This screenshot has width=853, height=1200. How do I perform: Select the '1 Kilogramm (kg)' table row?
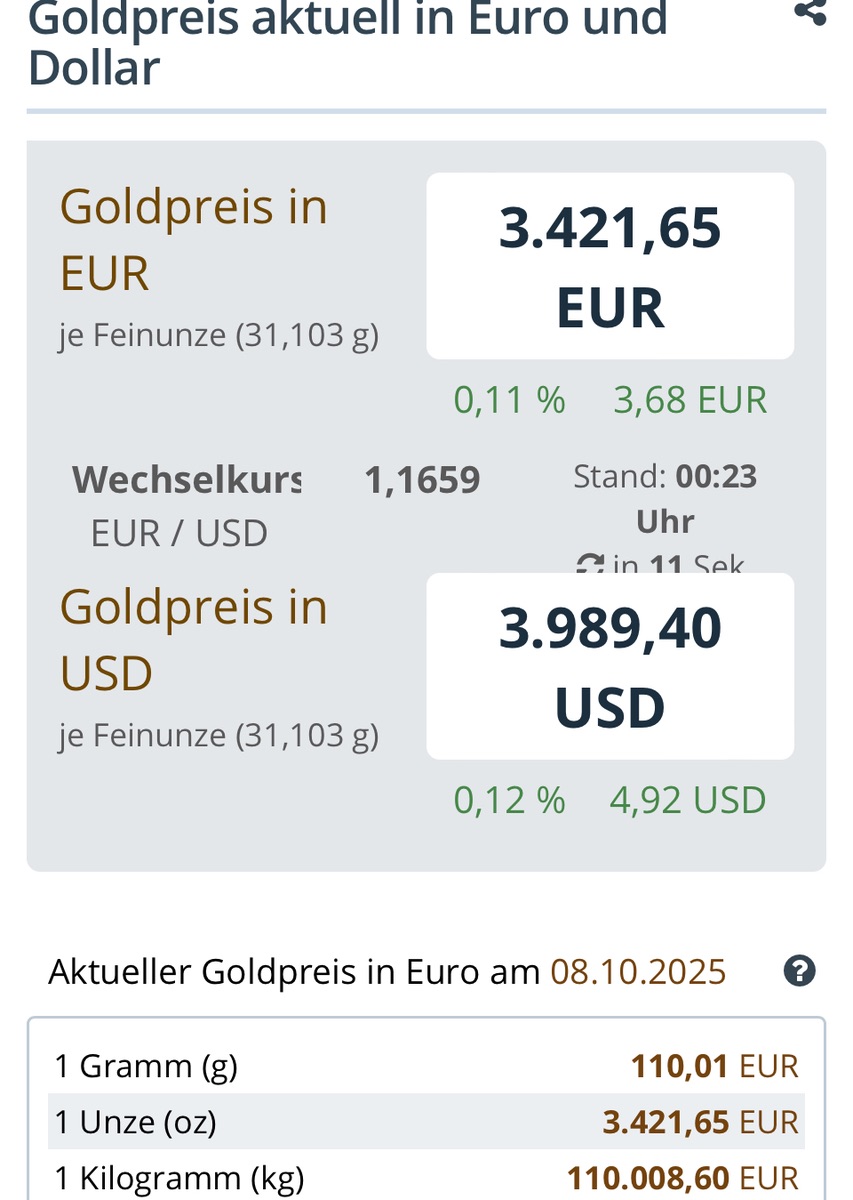tap(426, 1178)
